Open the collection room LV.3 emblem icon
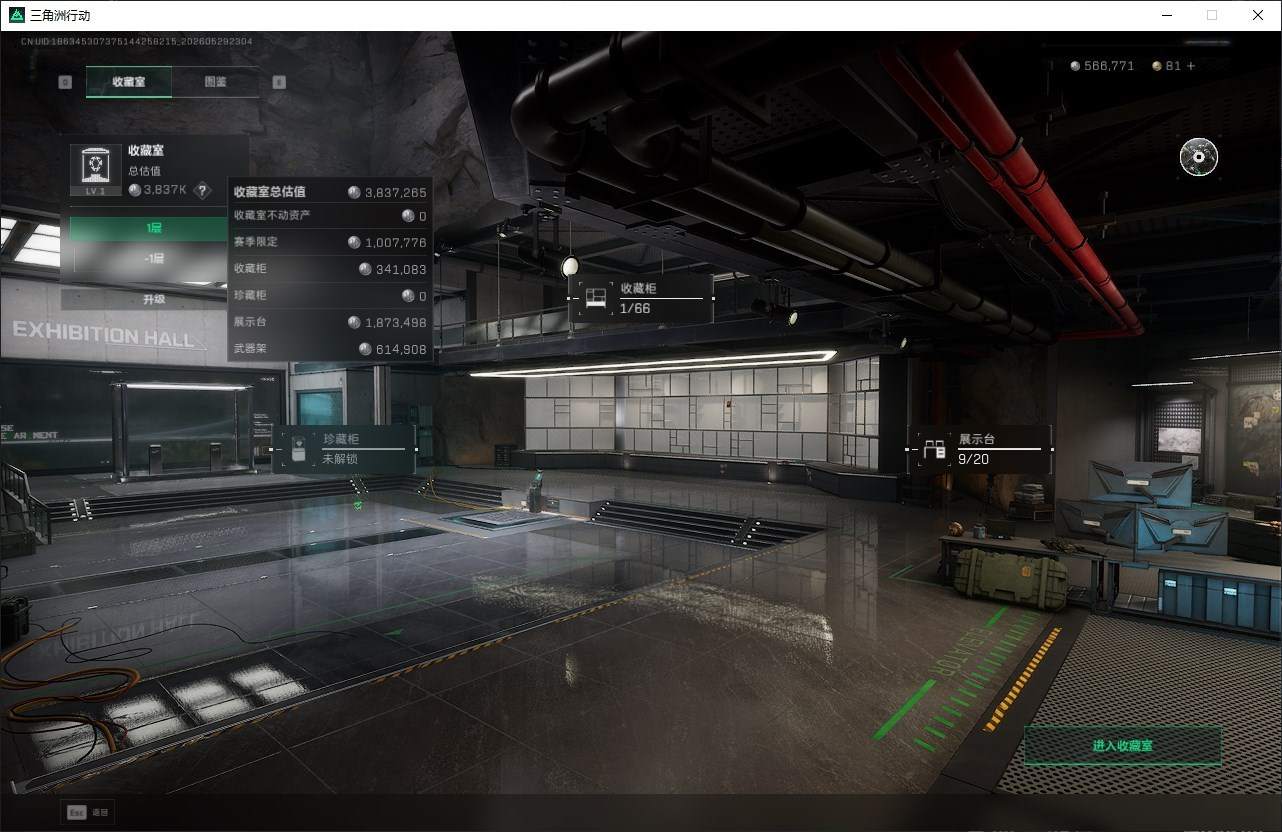This screenshot has width=1282, height=832. (95, 169)
